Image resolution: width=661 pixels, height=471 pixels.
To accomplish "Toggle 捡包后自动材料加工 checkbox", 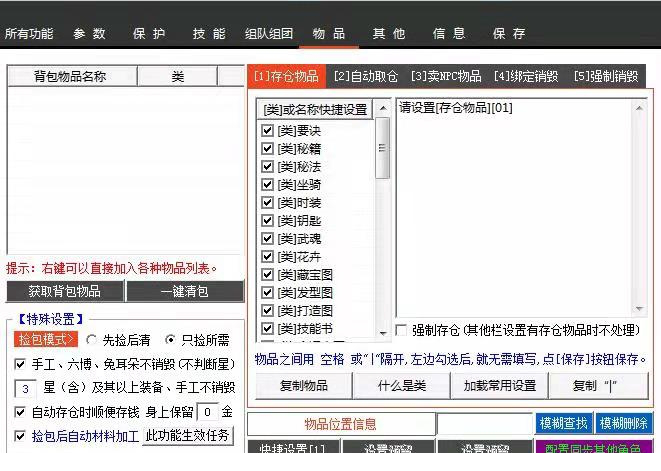I will (20, 436).
